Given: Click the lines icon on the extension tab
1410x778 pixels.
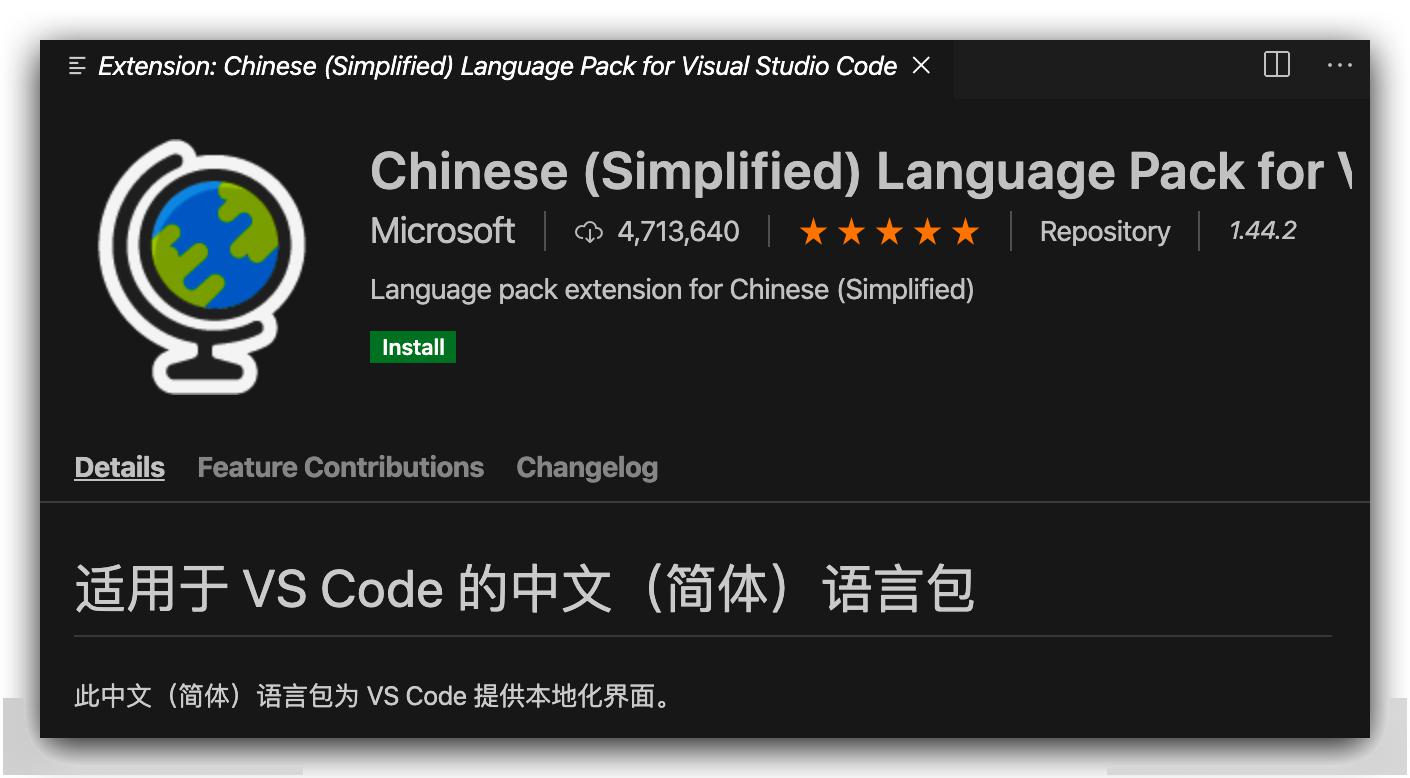Looking at the screenshot, I should tap(77, 66).
